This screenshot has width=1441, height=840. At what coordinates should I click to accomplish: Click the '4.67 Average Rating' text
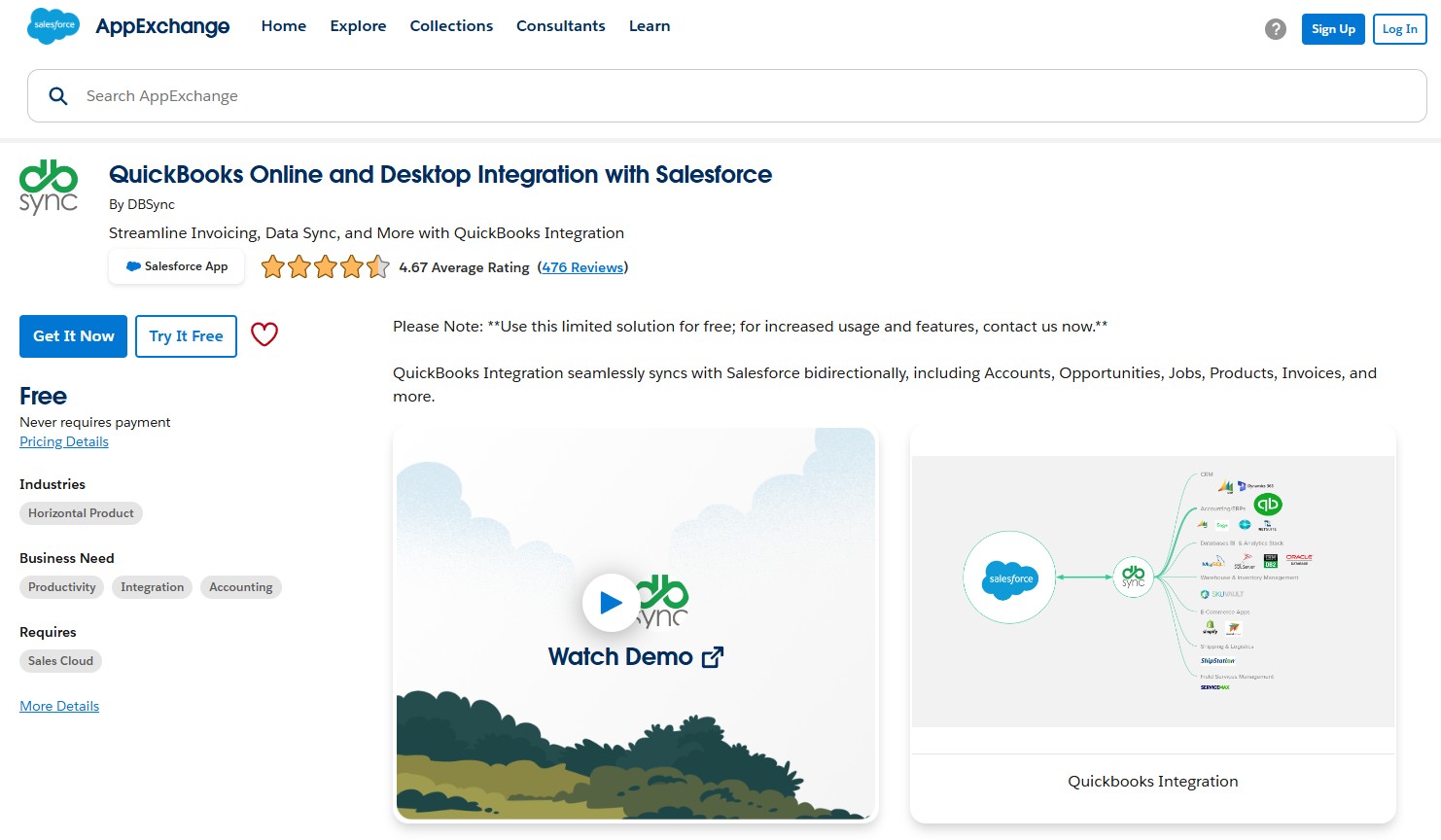coord(464,267)
